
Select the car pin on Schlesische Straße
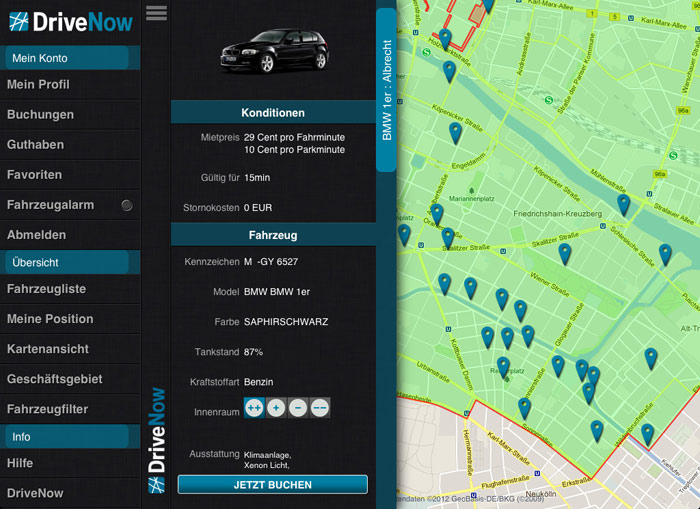[665, 254]
